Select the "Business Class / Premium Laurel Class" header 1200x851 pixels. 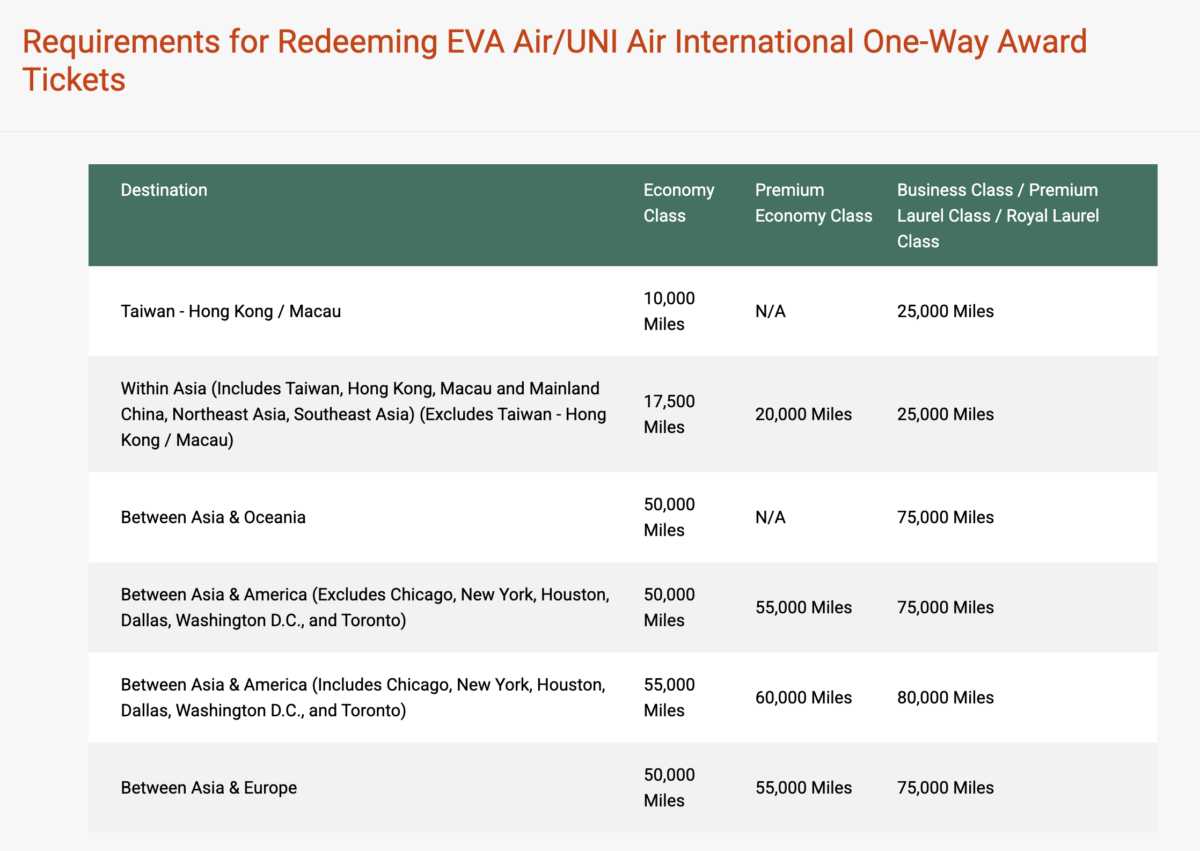997,215
